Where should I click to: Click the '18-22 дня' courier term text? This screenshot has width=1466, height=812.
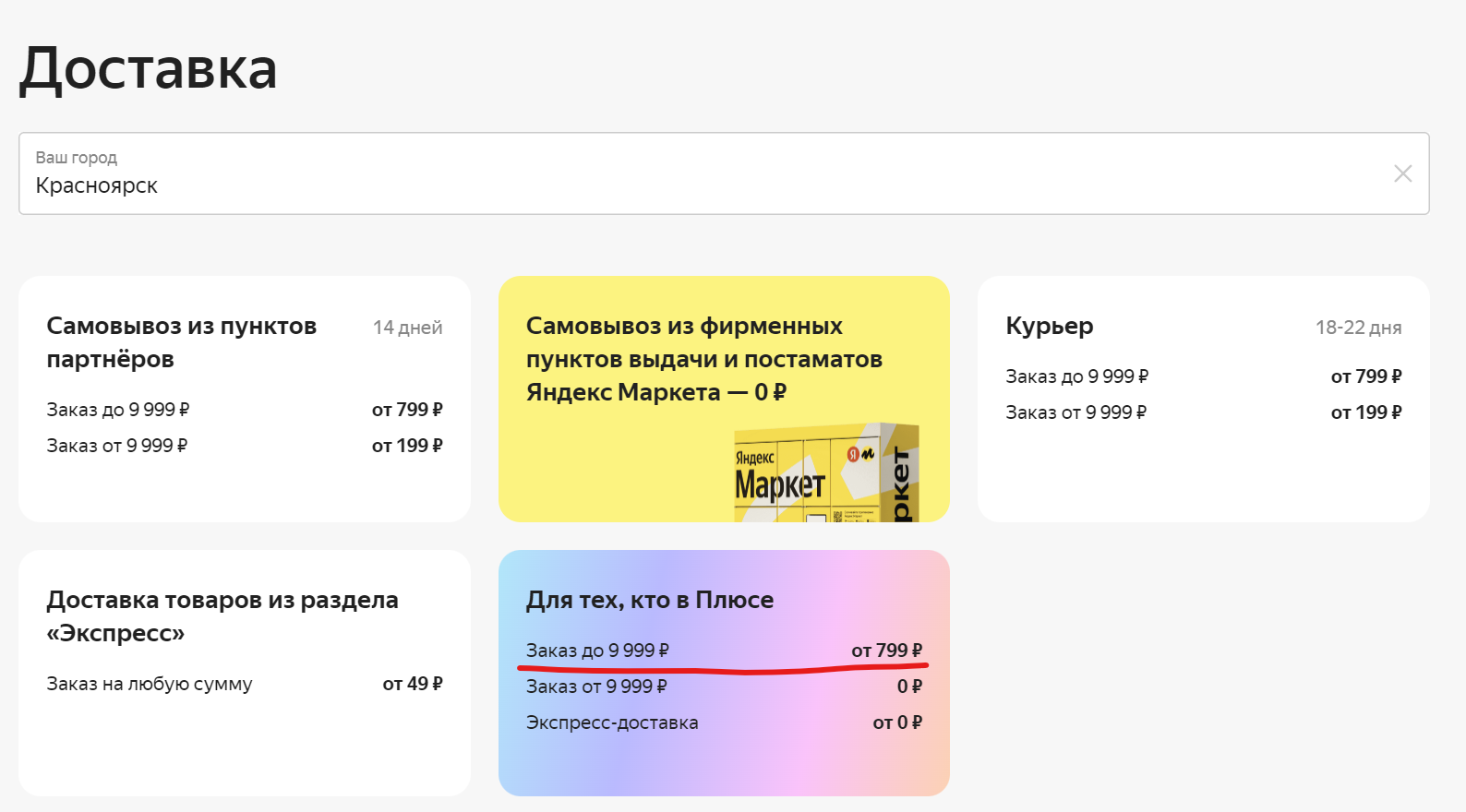click(x=1358, y=328)
